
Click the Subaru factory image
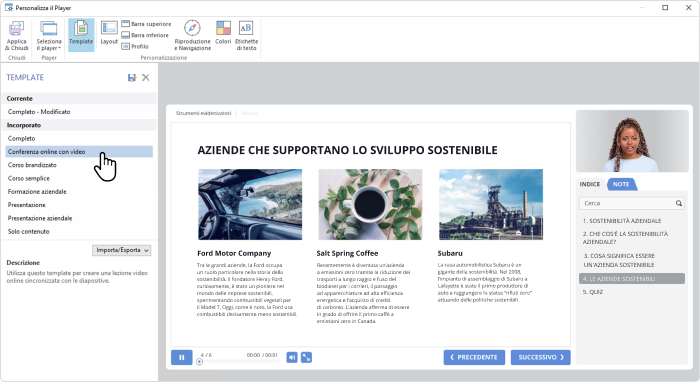(491, 204)
